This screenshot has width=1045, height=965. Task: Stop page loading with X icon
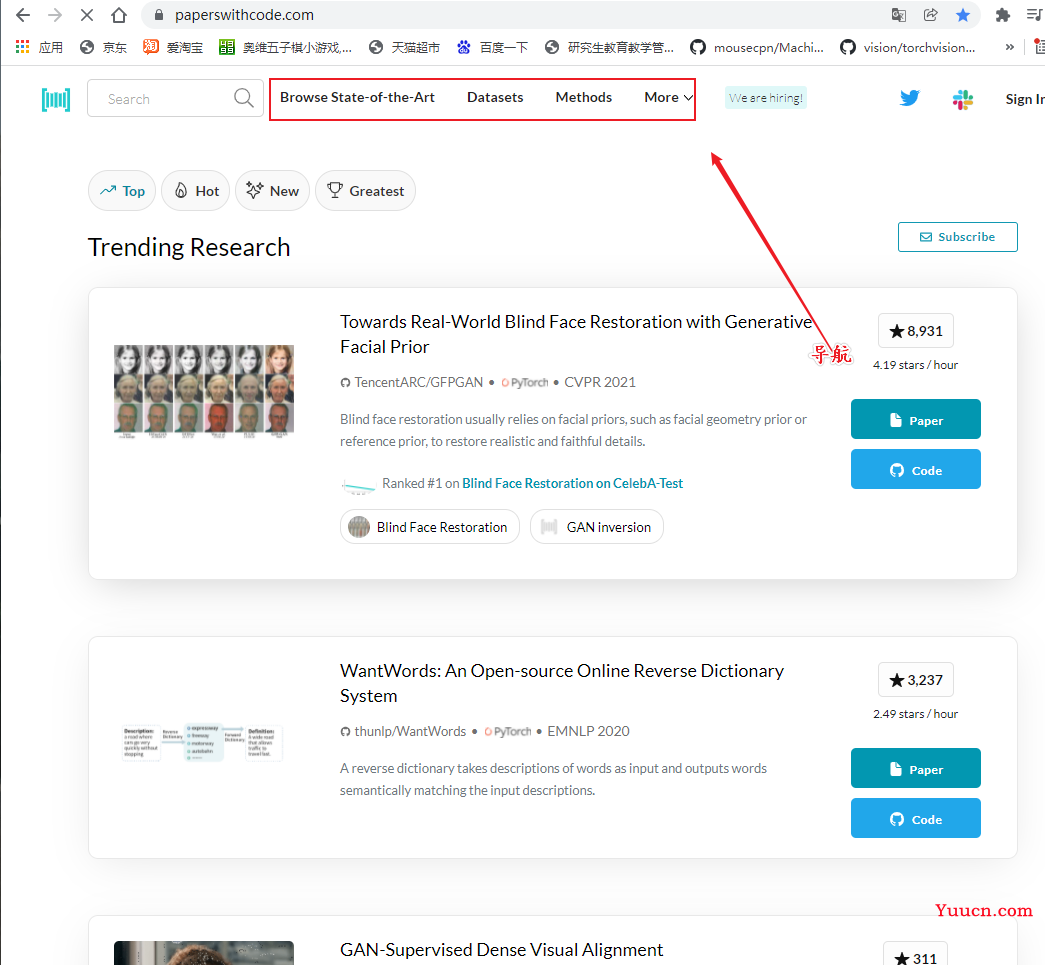pos(86,15)
